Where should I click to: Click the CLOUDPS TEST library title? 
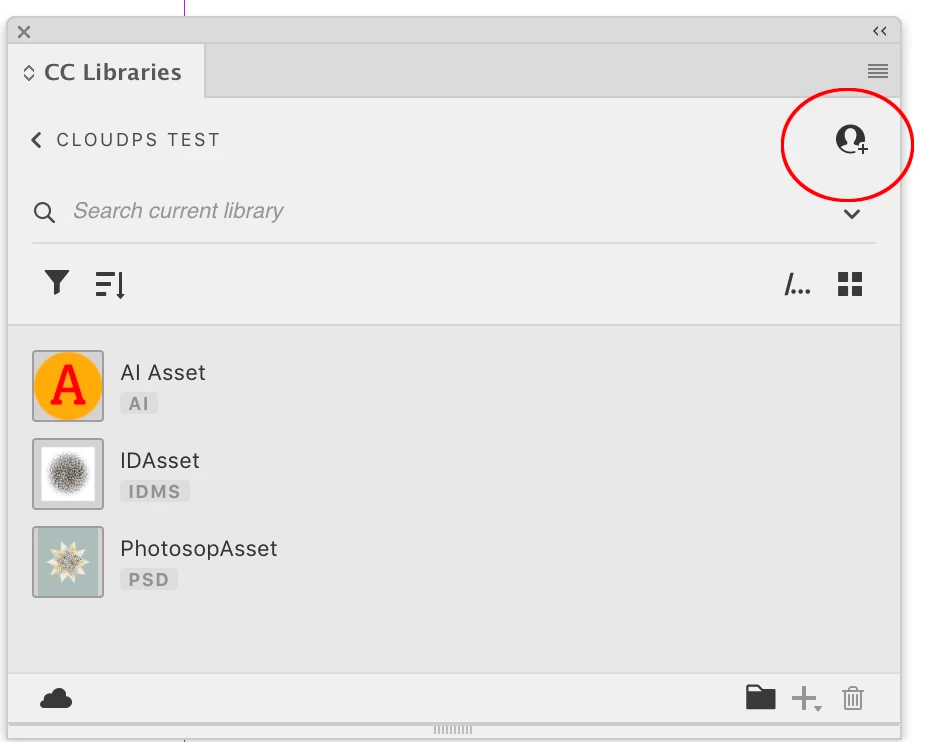click(x=138, y=140)
